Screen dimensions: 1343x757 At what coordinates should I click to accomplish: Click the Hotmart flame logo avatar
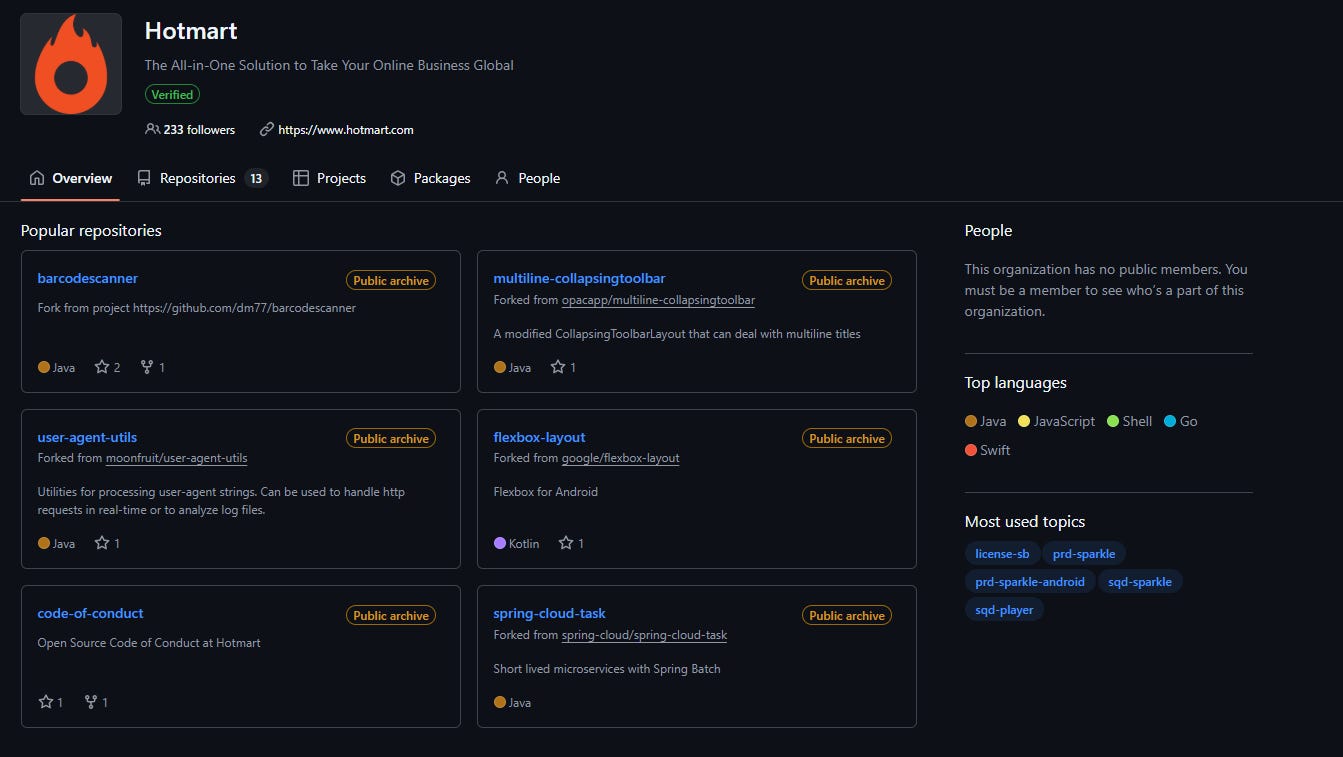71,64
